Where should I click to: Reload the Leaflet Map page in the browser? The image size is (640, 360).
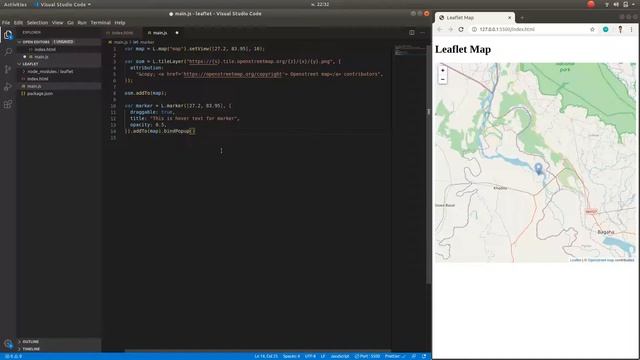tap(461, 29)
